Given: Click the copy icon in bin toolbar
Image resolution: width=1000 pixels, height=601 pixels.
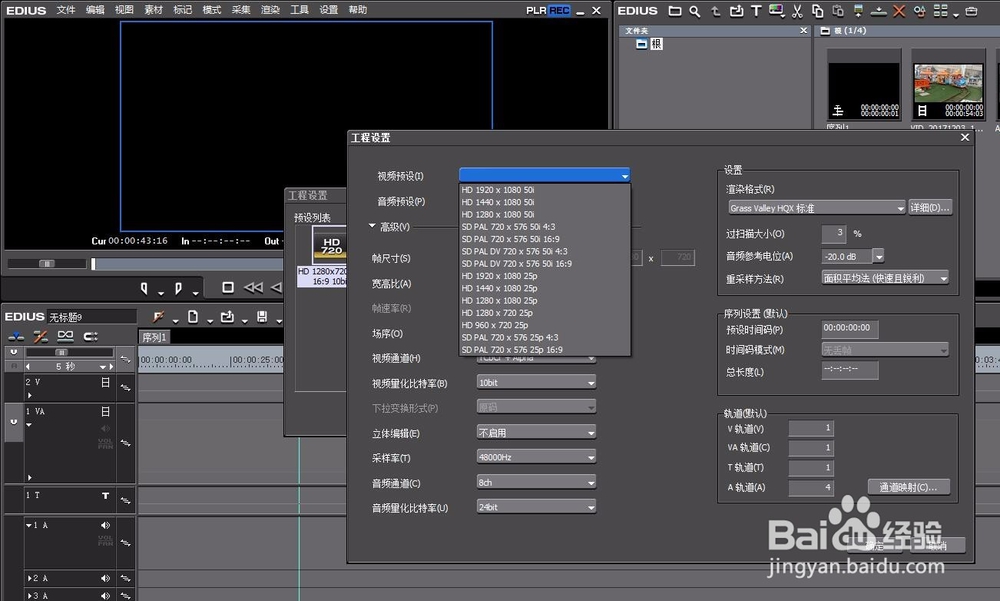Looking at the screenshot, I should pos(818,11).
